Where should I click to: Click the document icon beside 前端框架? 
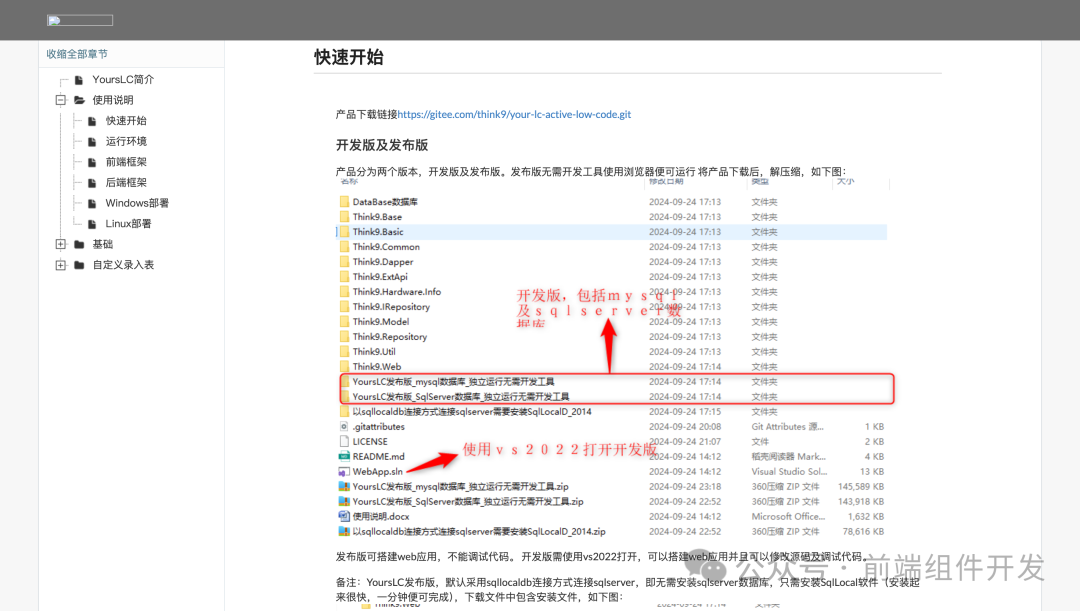click(92, 163)
